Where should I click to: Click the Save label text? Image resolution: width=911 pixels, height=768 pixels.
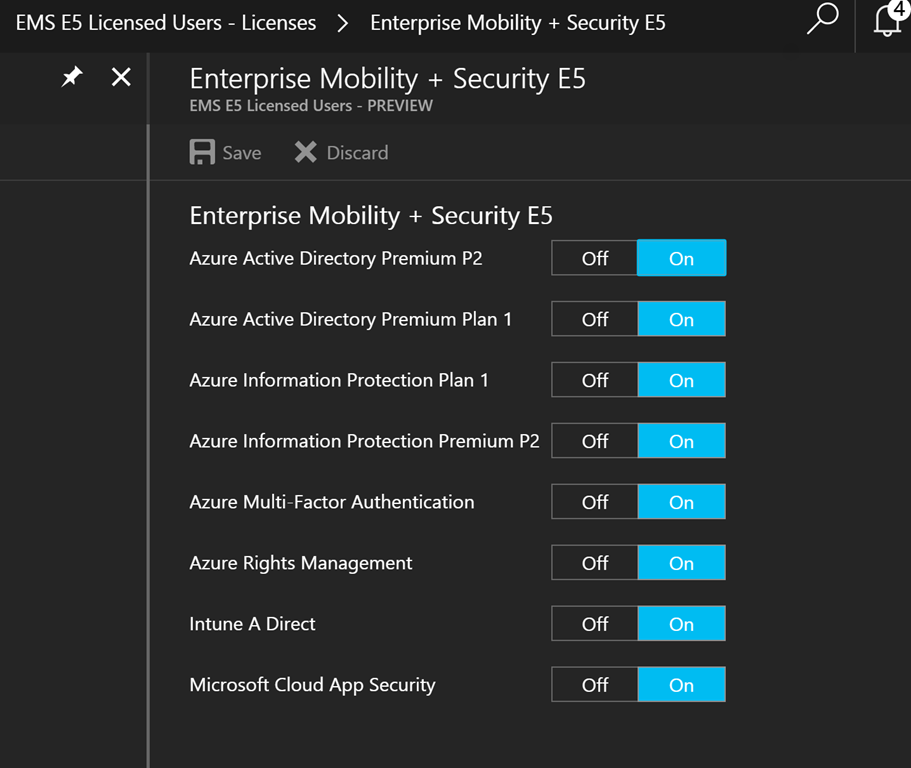[242, 153]
